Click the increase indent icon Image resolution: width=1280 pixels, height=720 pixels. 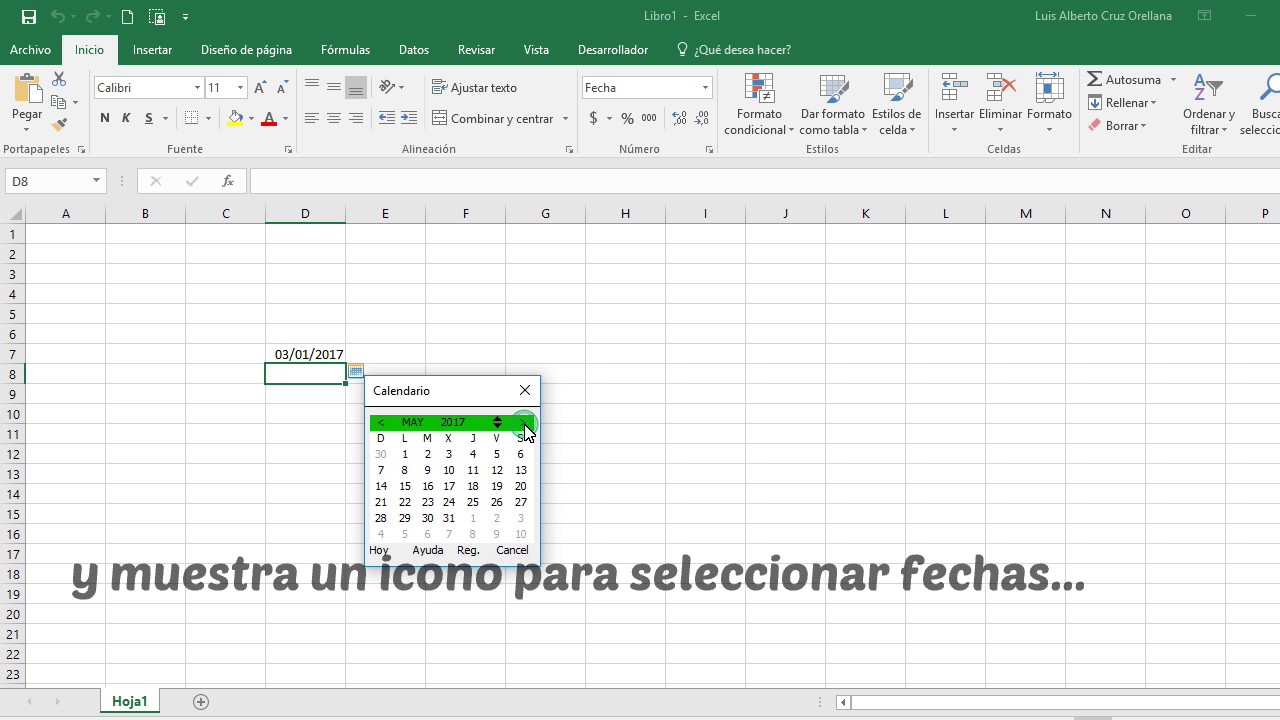pos(409,118)
